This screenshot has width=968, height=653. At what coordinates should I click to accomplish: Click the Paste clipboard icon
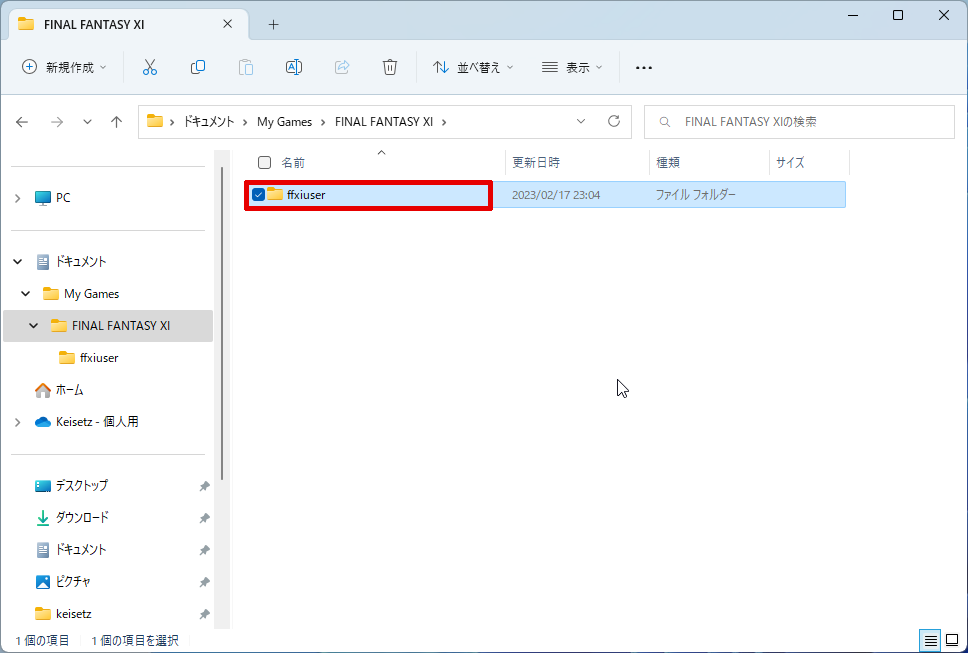pos(246,67)
